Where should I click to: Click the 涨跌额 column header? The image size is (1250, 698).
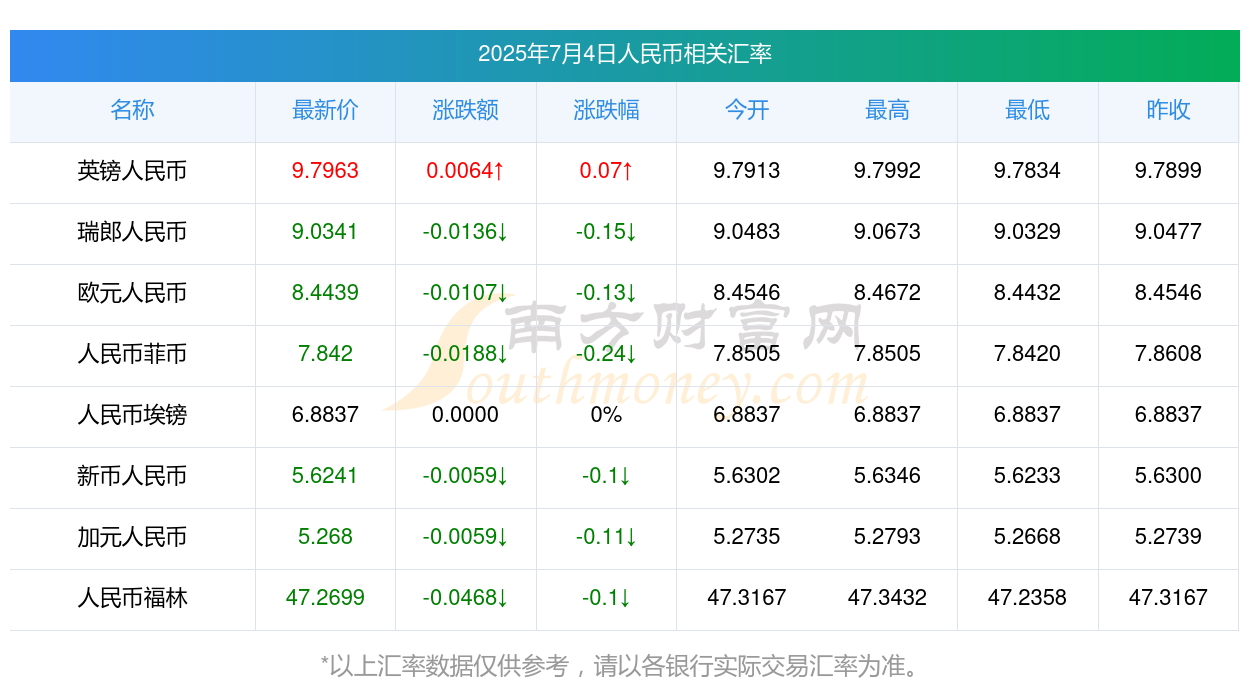(466, 110)
